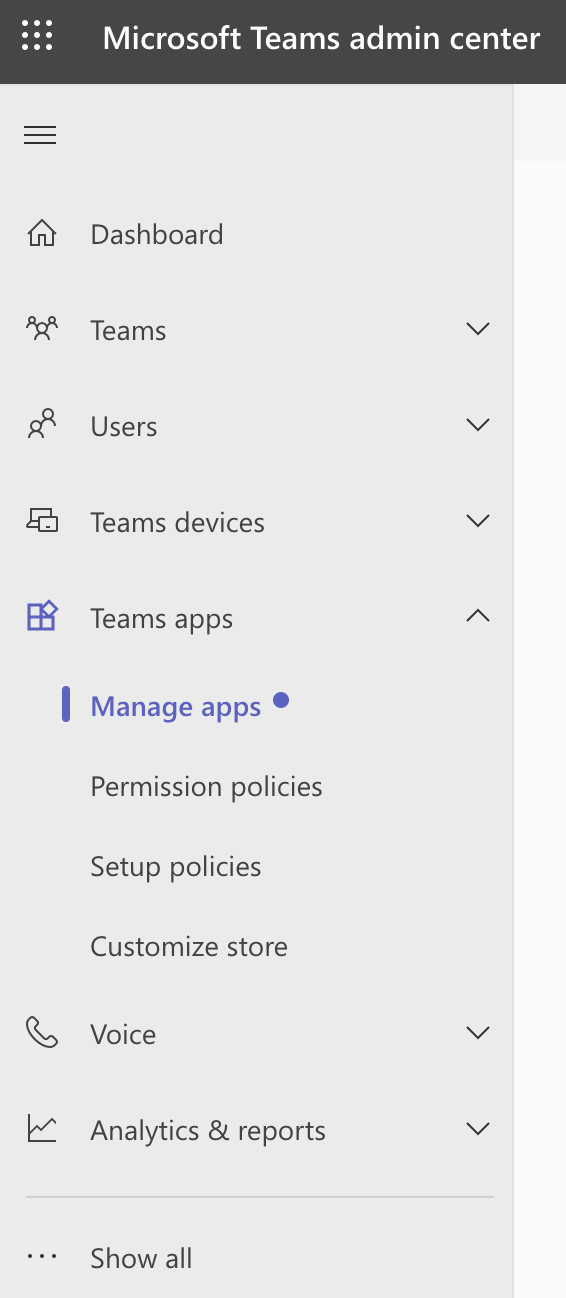The height and width of the screenshot is (1298, 566).
Task: Expand the Teams devices chevron
Action: click(x=478, y=521)
